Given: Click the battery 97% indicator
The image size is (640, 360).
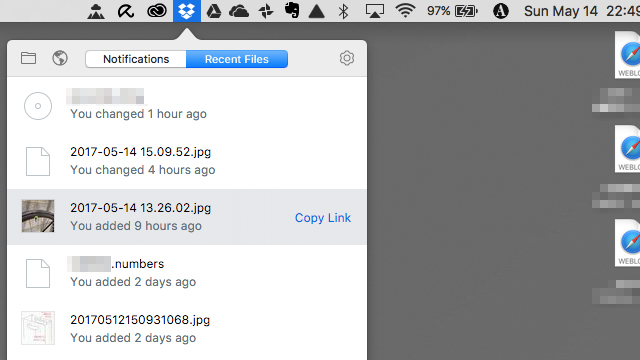Looking at the screenshot, I should [452, 11].
